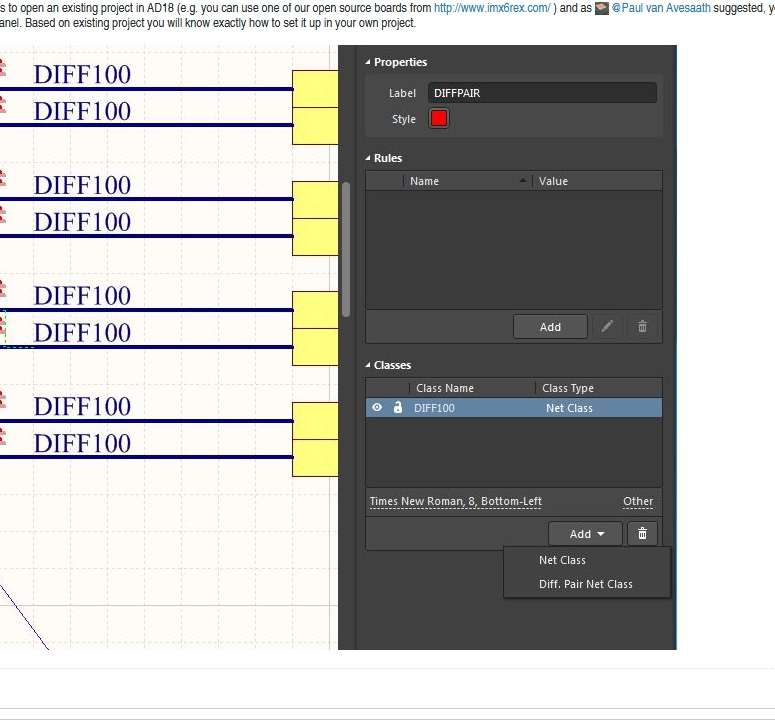Image resolution: width=775 pixels, height=722 pixels.
Task: Delete class using Classes trash icon
Action: [x=642, y=534]
